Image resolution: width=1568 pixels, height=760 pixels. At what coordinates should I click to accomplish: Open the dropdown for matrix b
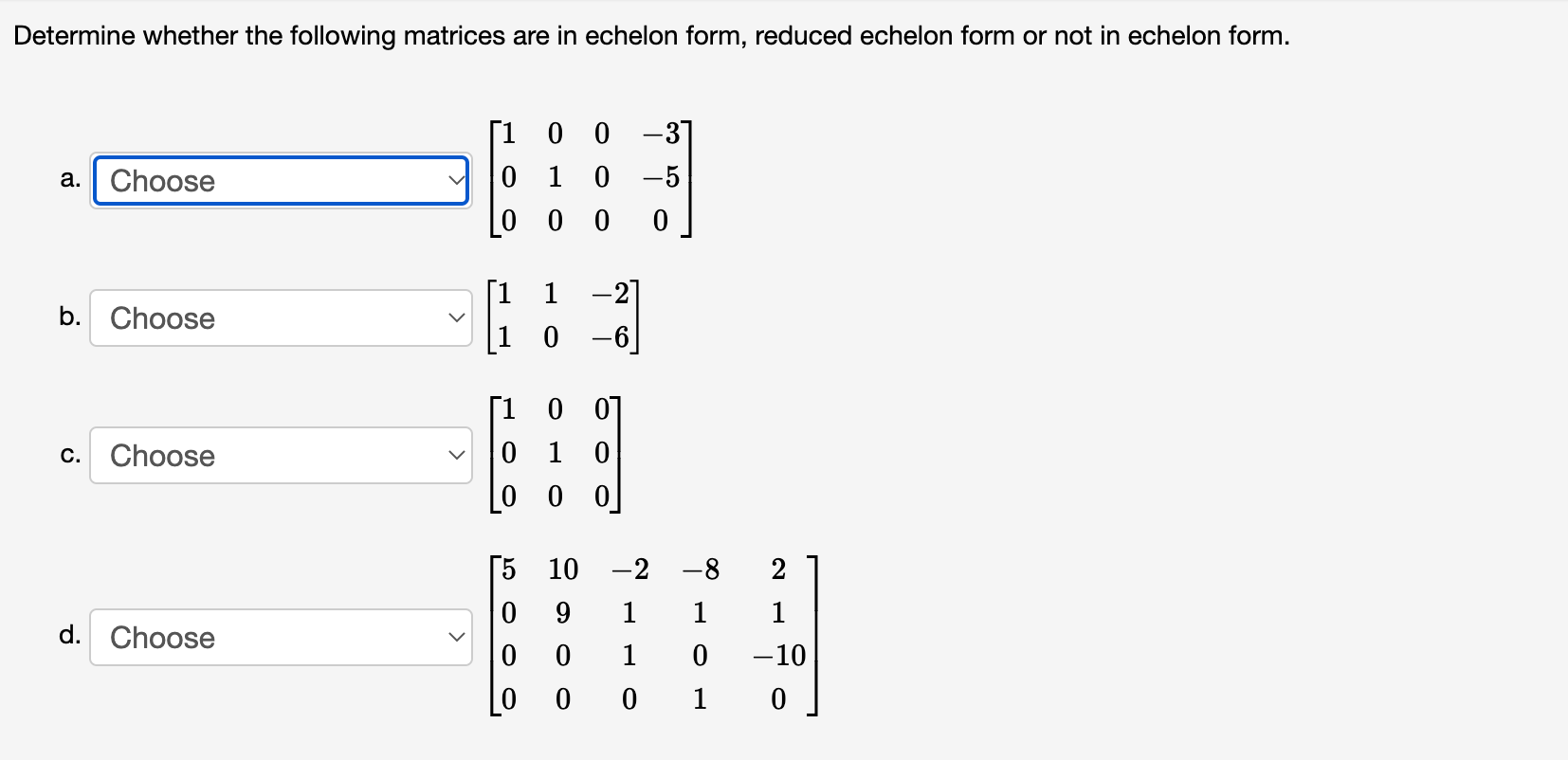(280, 317)
